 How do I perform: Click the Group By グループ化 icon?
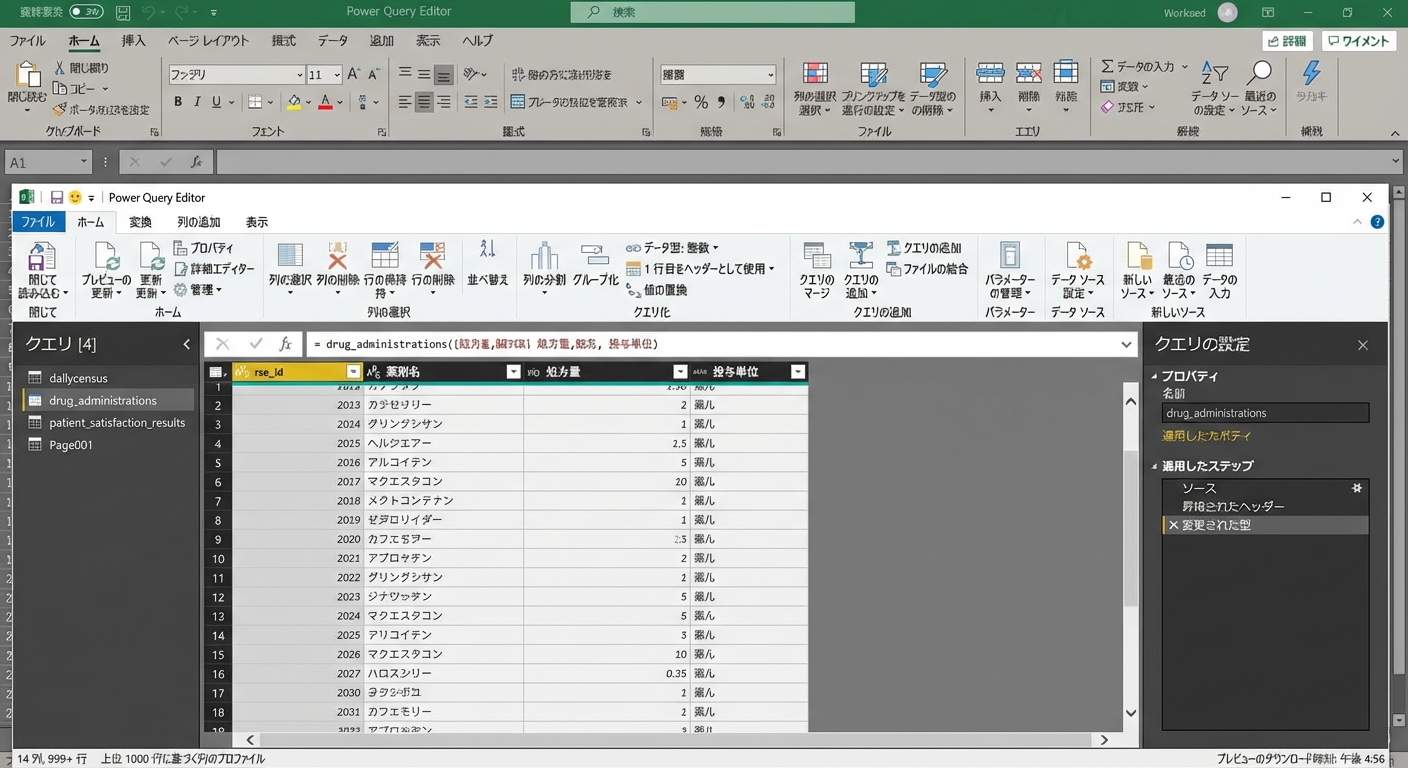[x=595, y=254]
